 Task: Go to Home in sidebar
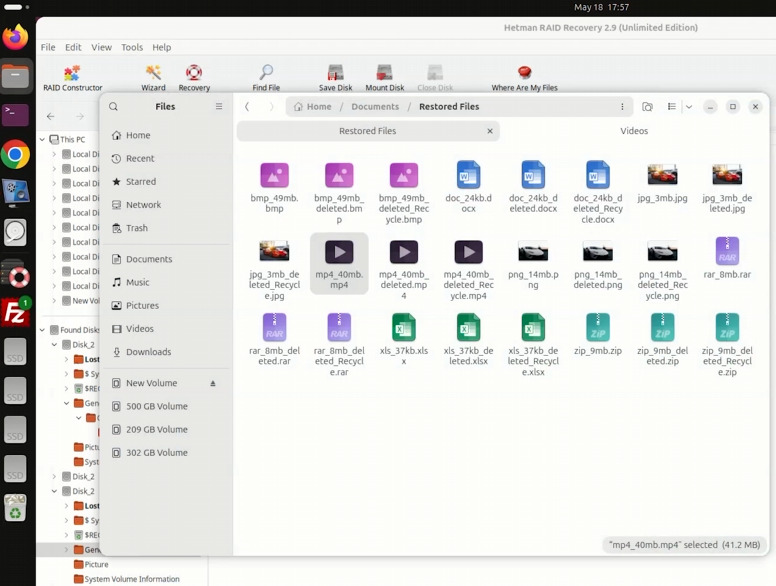pos(166,135)
